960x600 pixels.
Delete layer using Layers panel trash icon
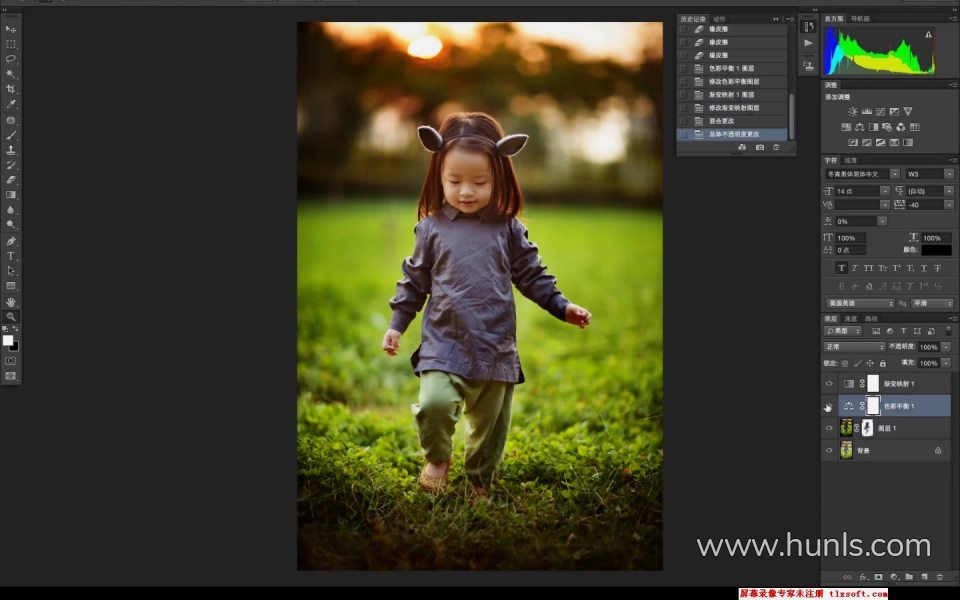[940, 577]
